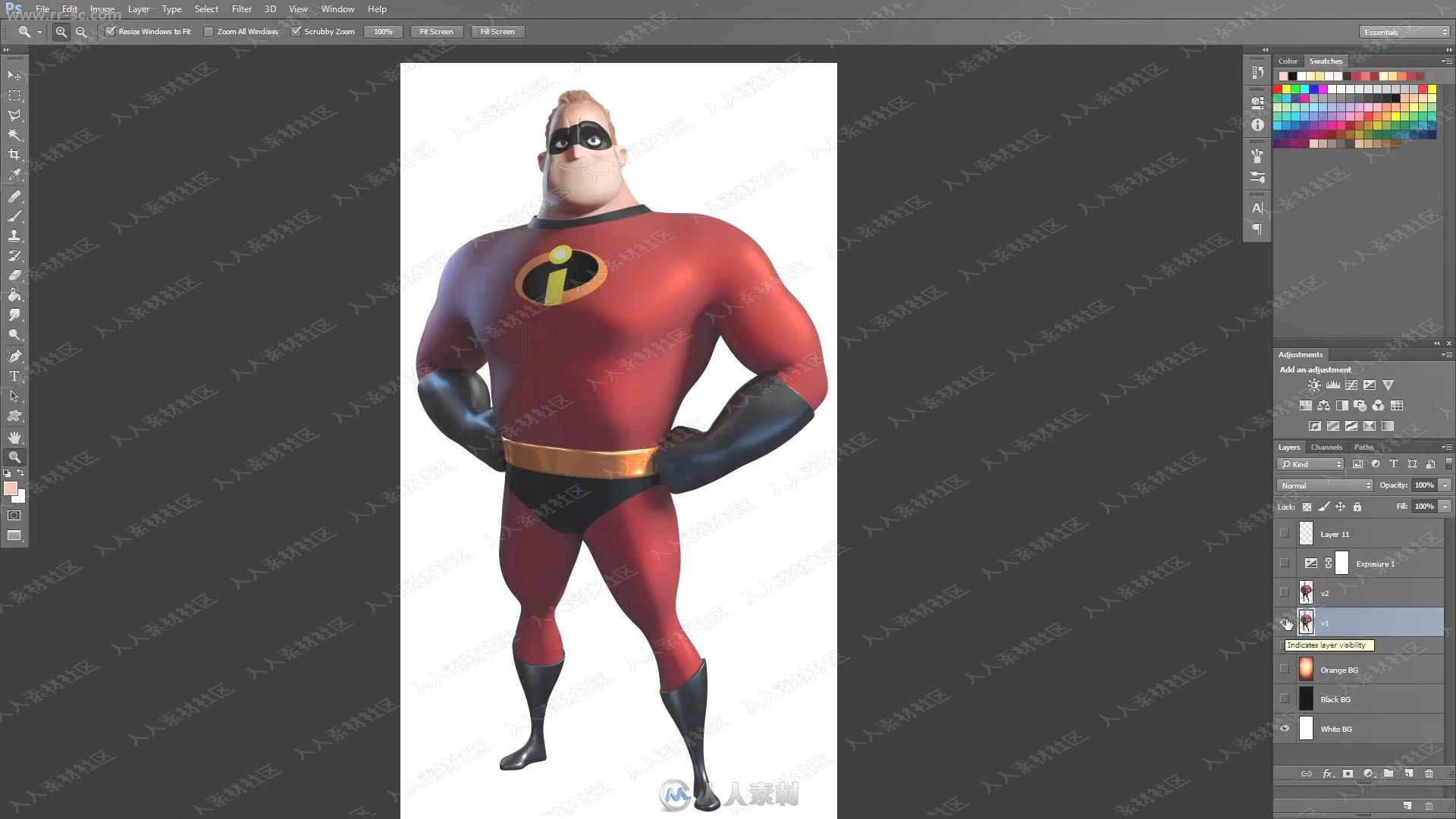
Task: Select the Dodge tool
Action: click(x=14, y=334)
